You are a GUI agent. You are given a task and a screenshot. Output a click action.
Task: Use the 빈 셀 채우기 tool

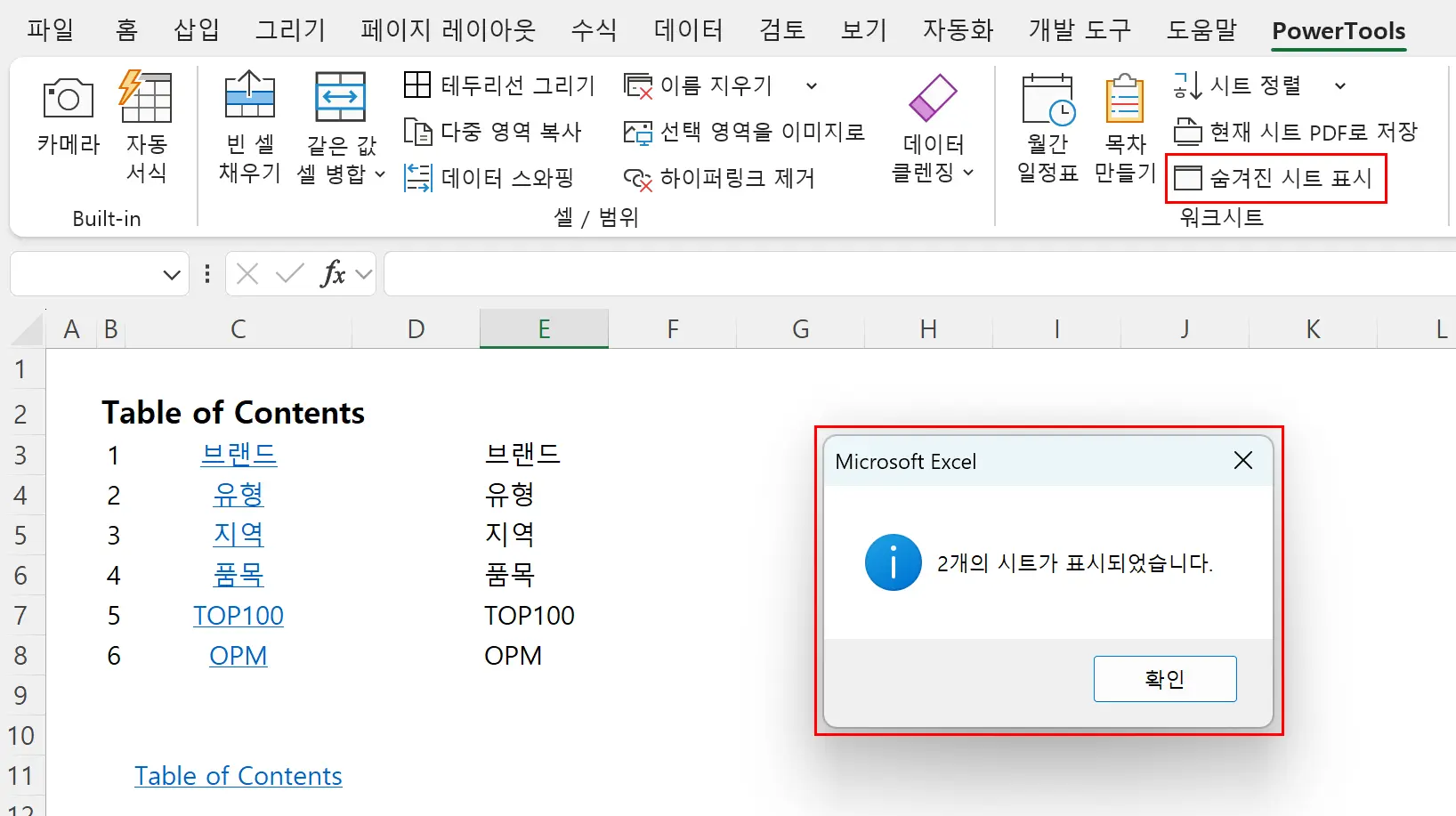[249, 125]
